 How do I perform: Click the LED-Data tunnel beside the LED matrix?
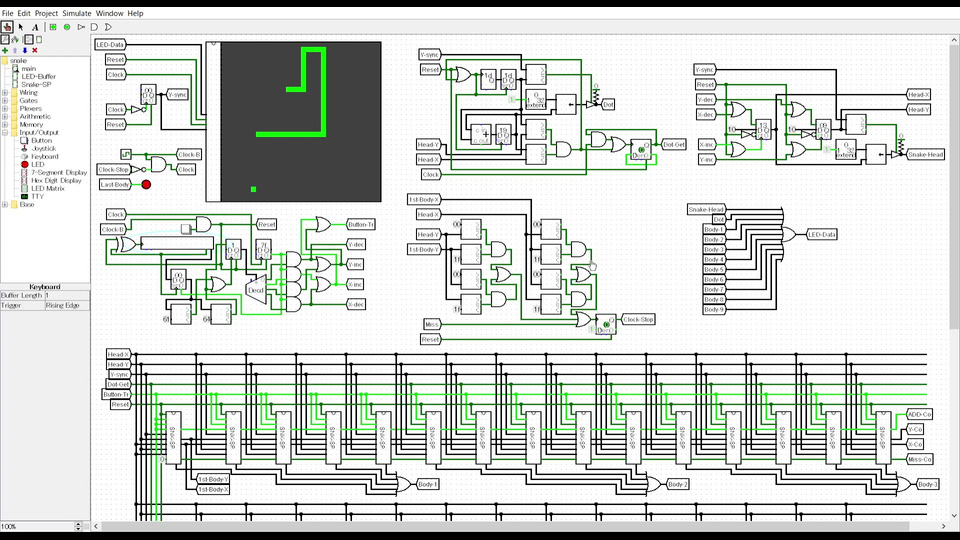point(111,45)
